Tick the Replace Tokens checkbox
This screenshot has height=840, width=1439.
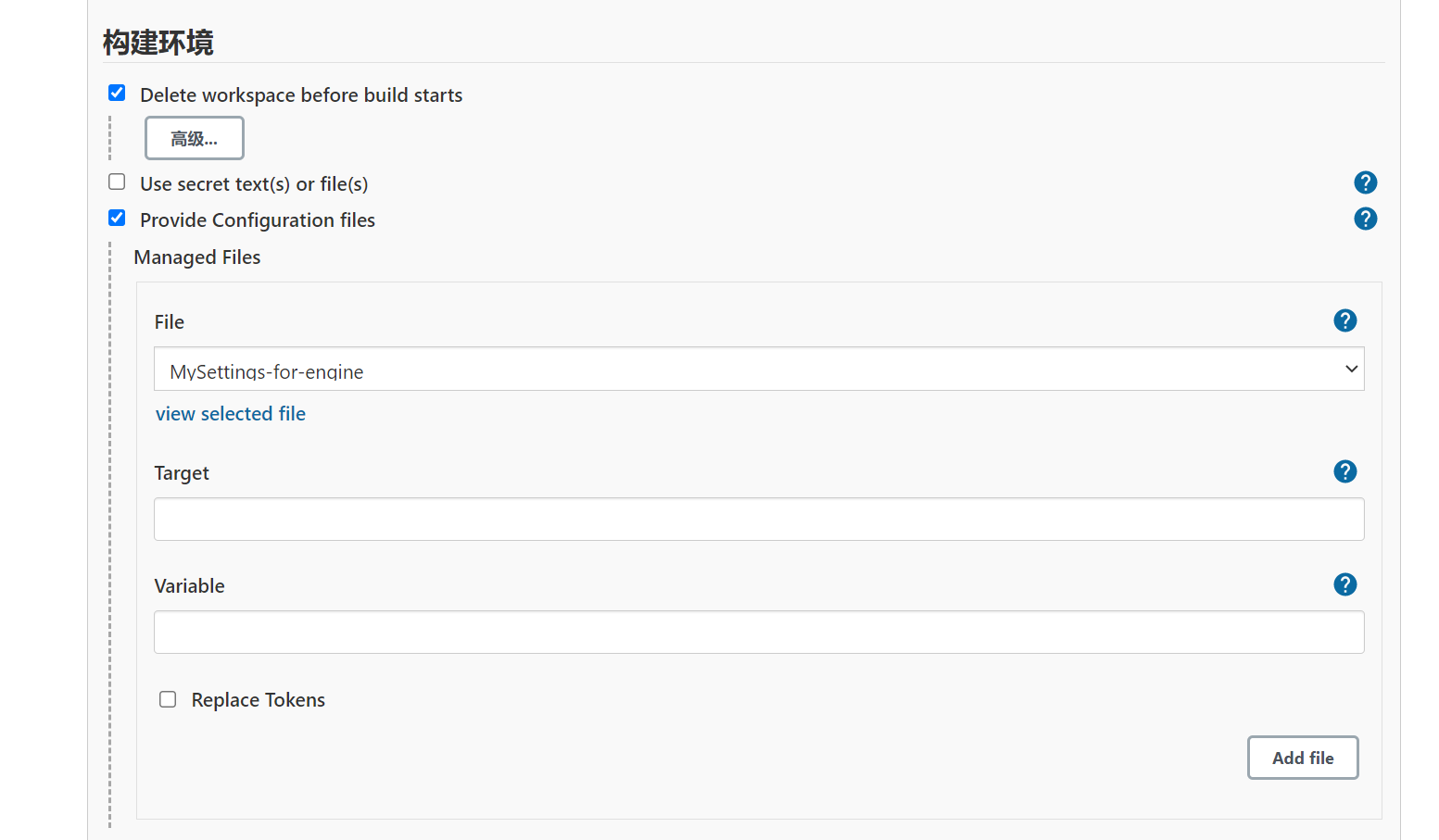coord(168,699)
